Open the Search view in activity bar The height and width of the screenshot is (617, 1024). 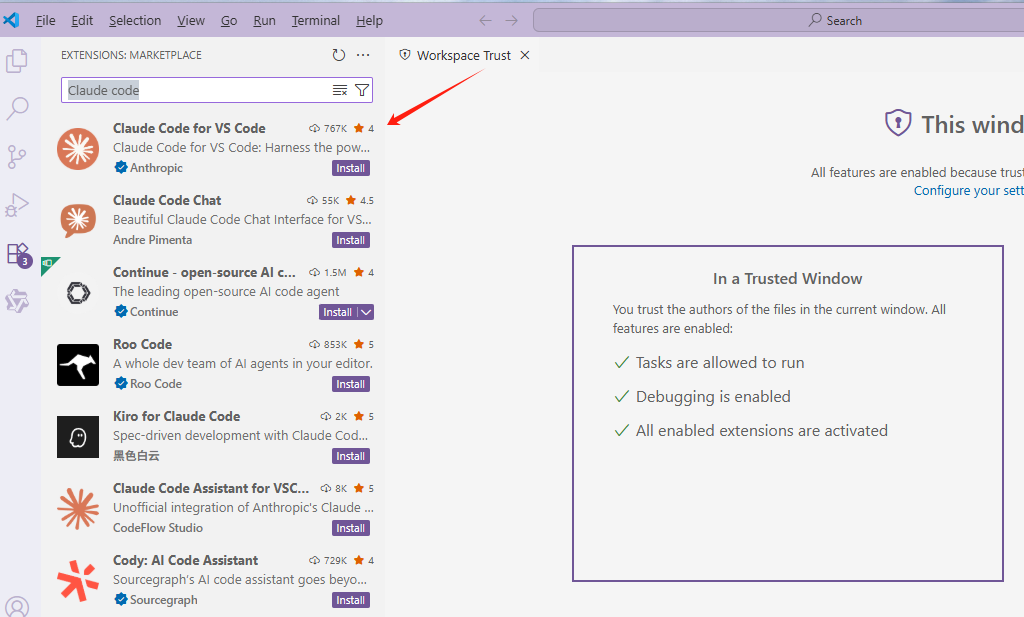click(x=17, y=108)
